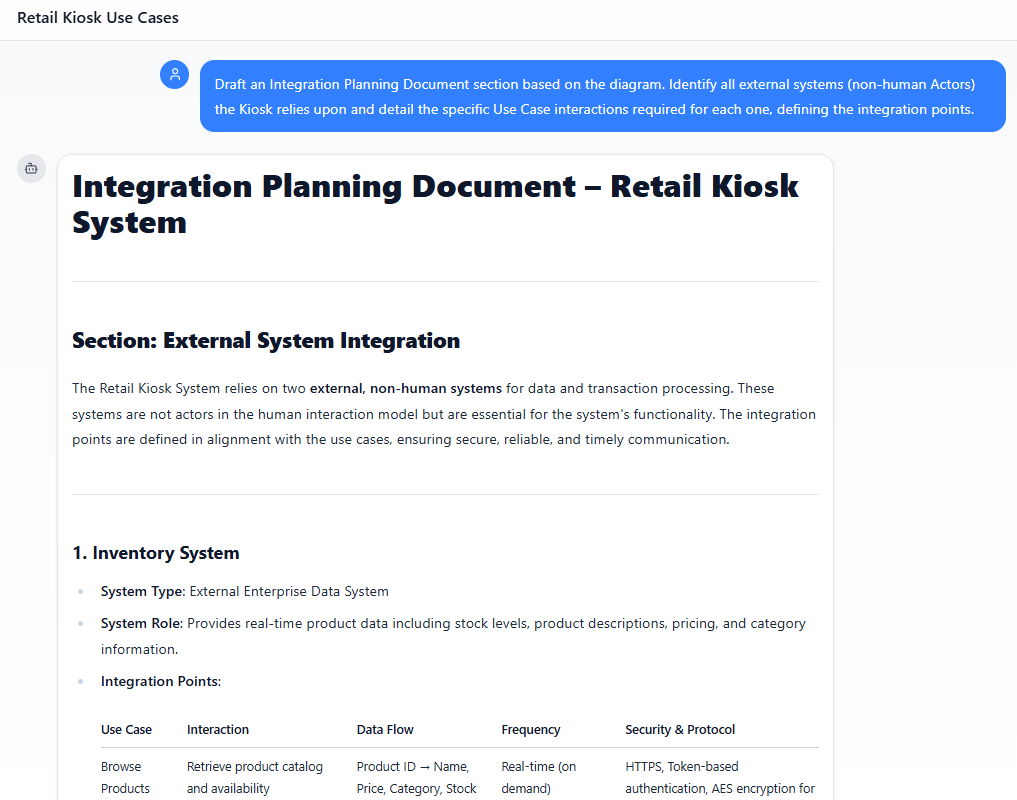Viewport: 1017px width, 800px height.
Task: Click the Integration Points bullet label
Action: [x=159, y=681]
